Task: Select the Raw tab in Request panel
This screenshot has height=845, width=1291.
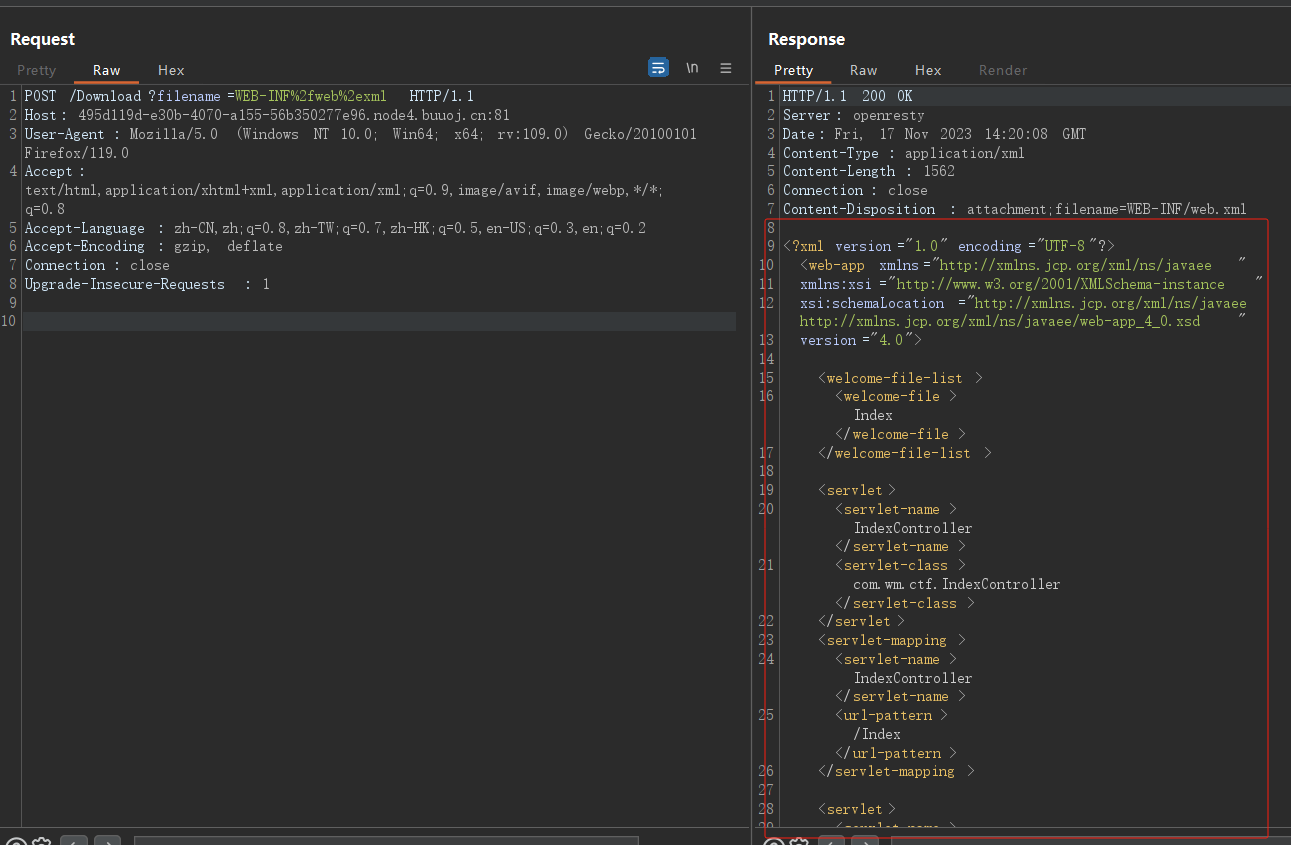Action: coord(107,70)
